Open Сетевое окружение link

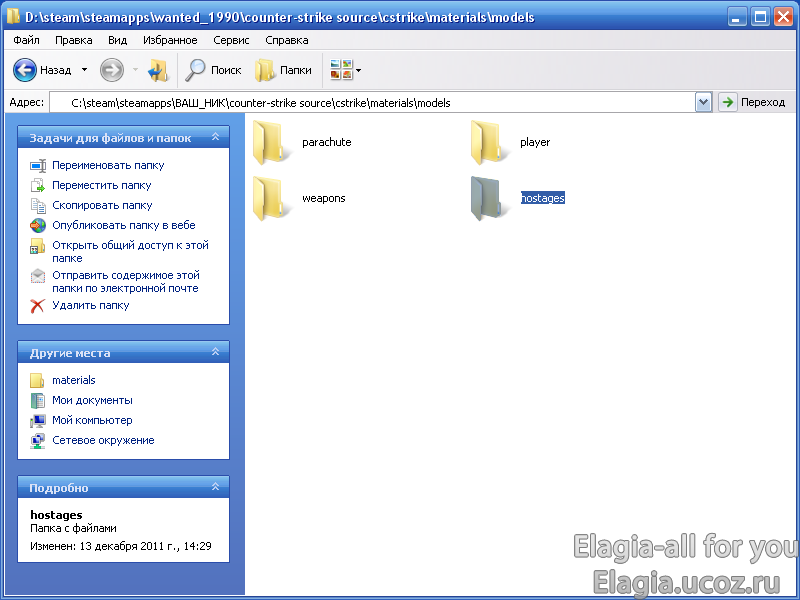click(103, 440)
